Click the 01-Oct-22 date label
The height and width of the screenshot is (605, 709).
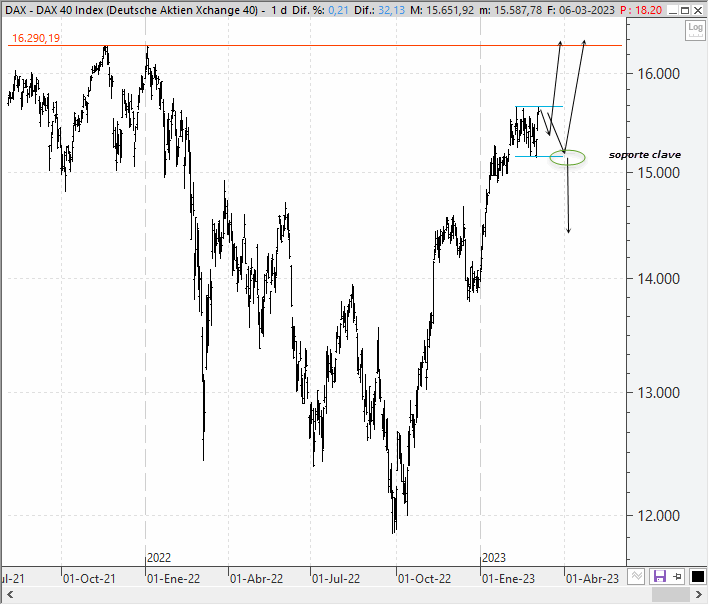[424, 578]
